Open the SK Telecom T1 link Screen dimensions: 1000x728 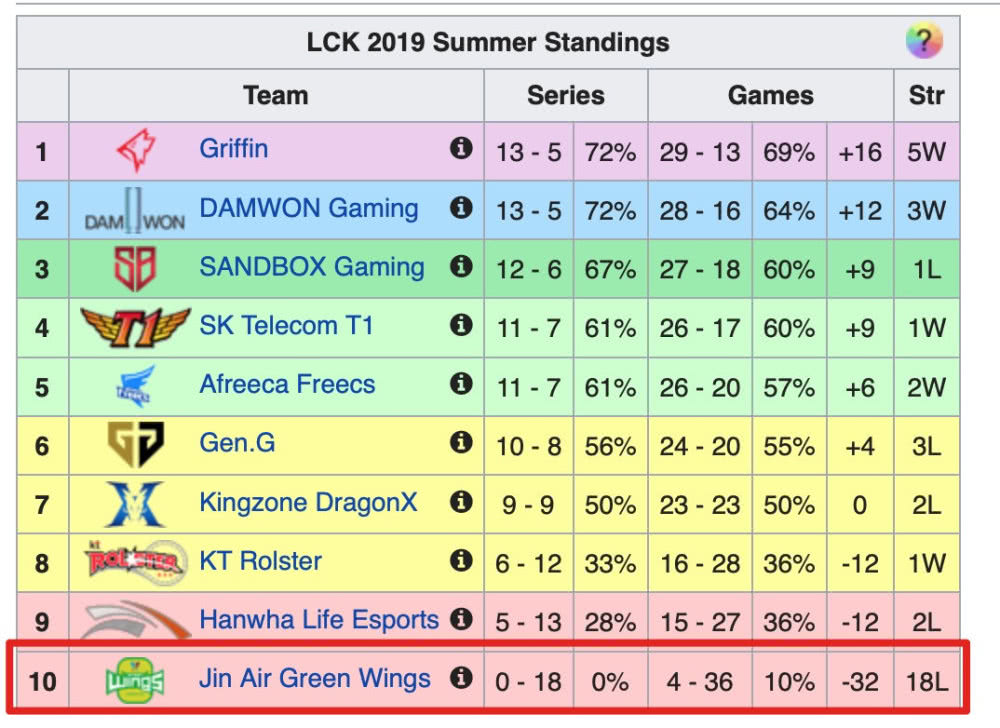[287, 325]
